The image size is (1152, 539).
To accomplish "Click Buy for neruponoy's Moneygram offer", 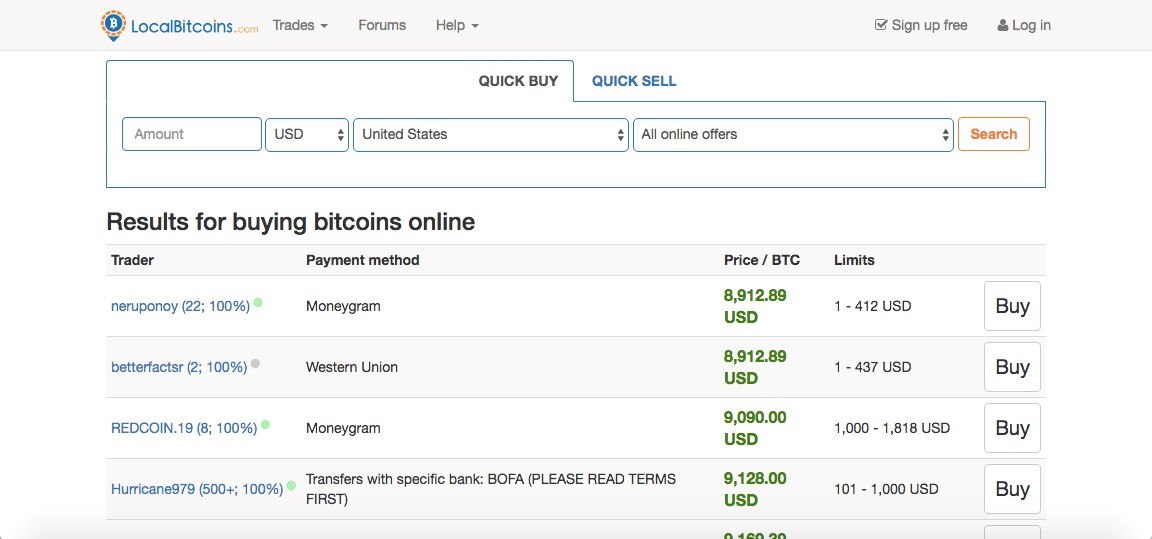I will point(1012,306).
